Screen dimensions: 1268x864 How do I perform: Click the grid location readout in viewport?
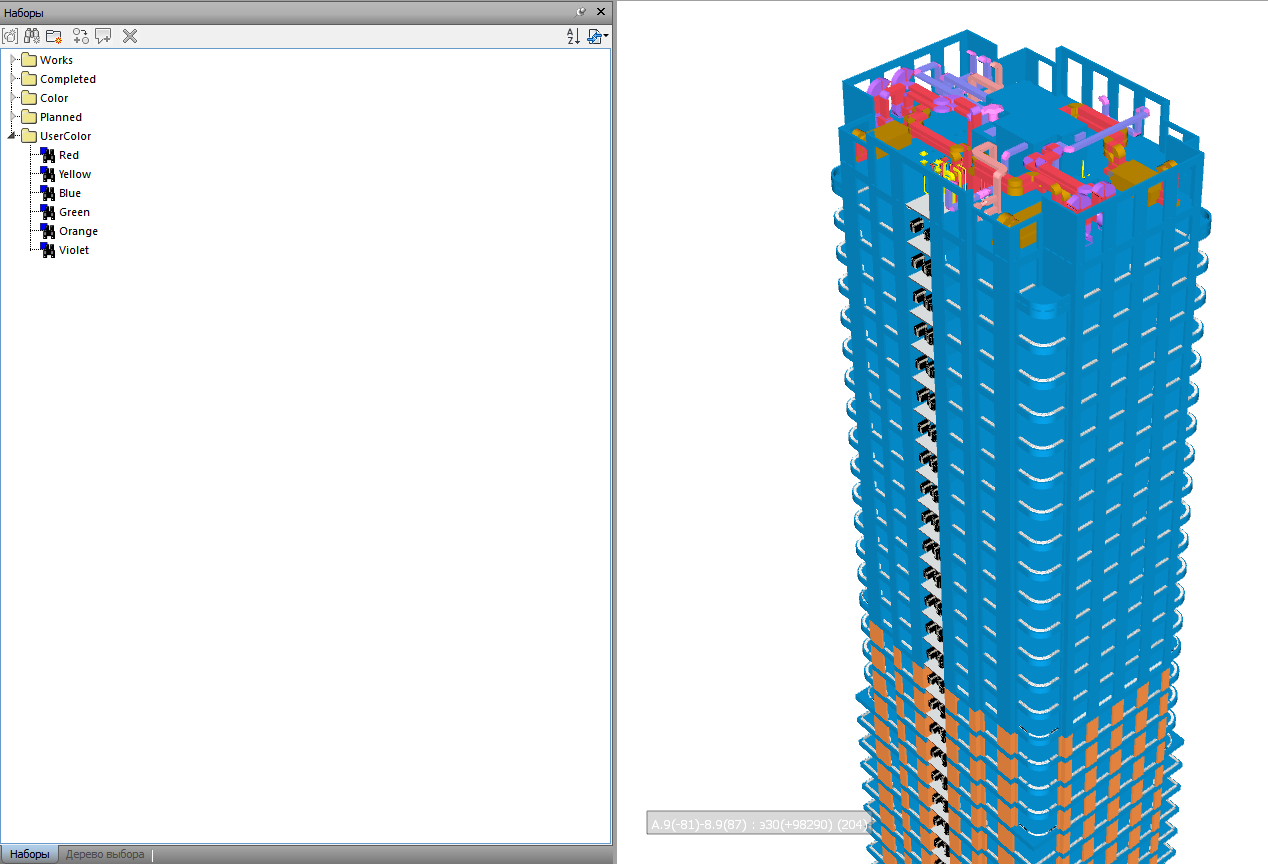pyautogui.click(x=760, y=824)
